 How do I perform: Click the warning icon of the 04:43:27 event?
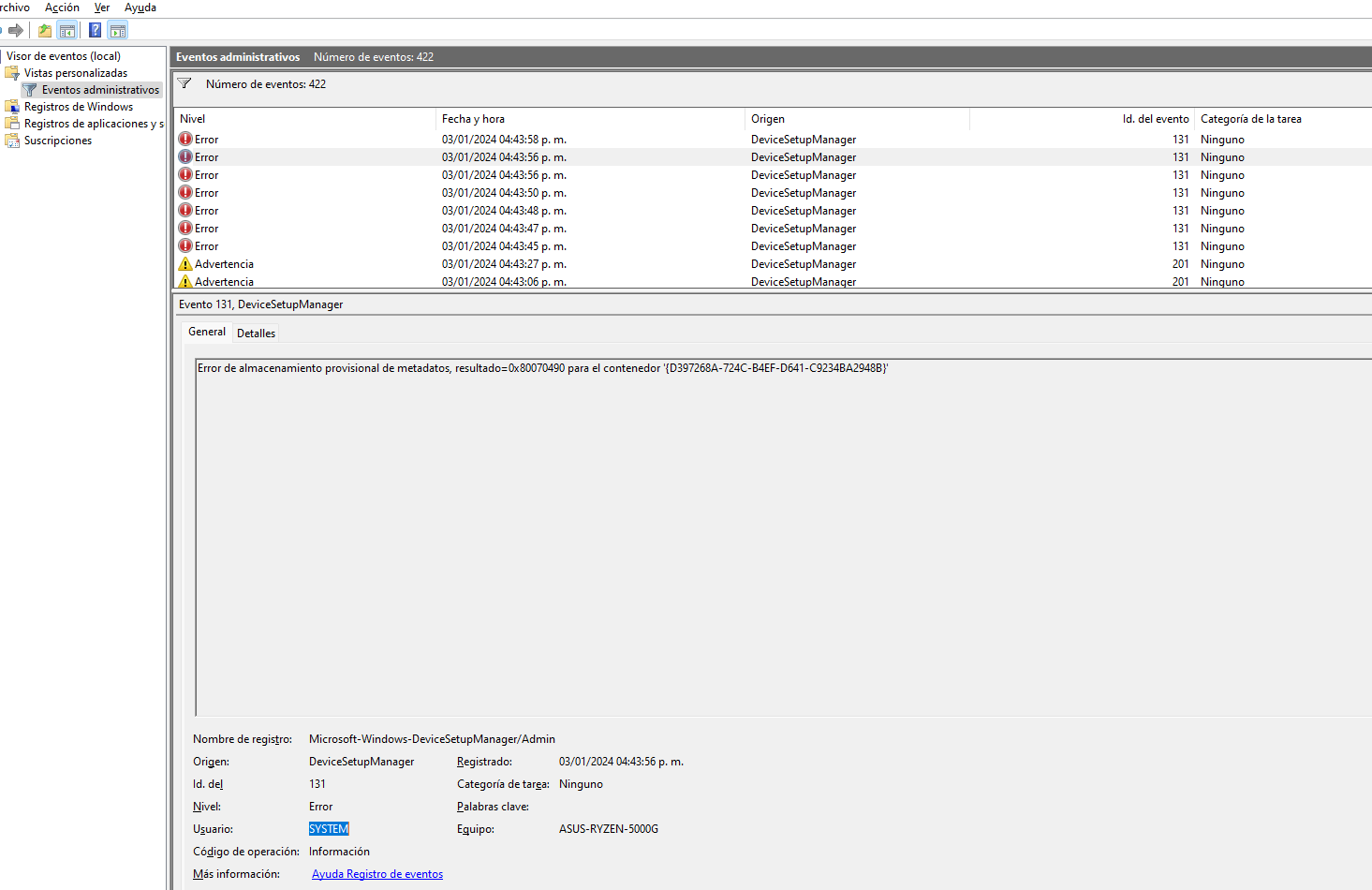click(185, 263)
